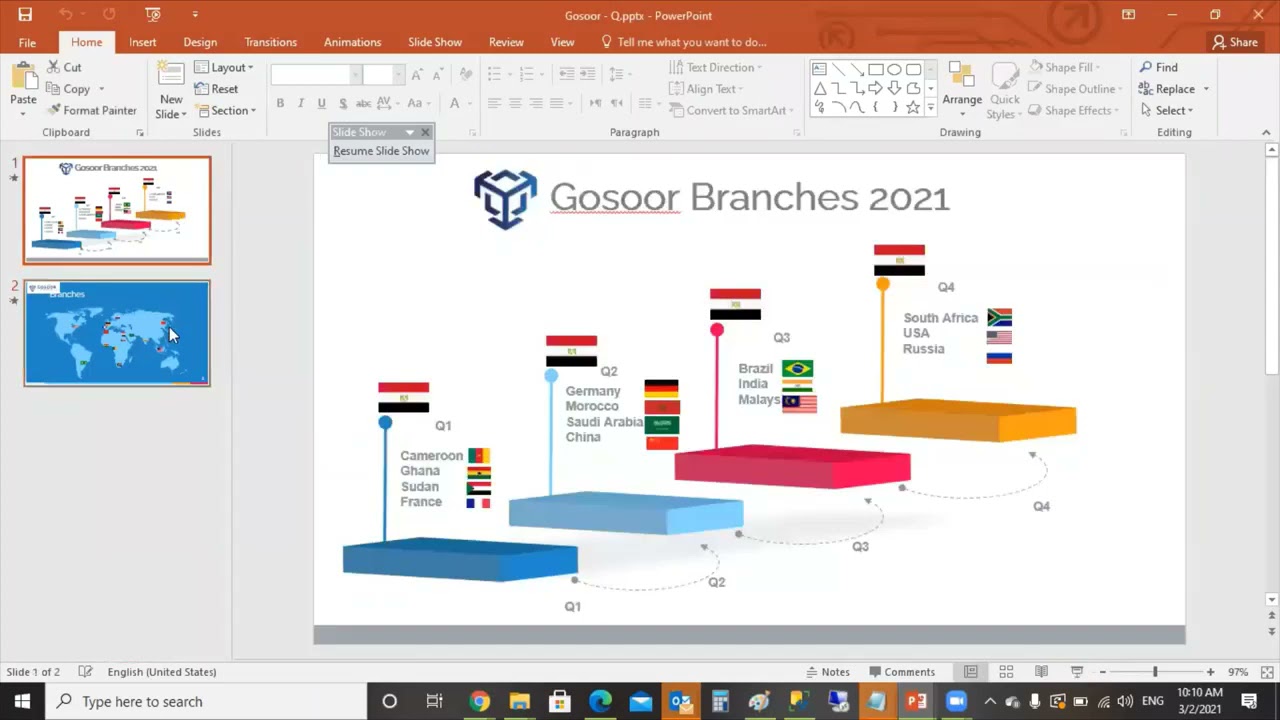This screenshot has height=720, width=1280.
Task: Open the Calculator app from the taskbar
Action: [720, 701]
